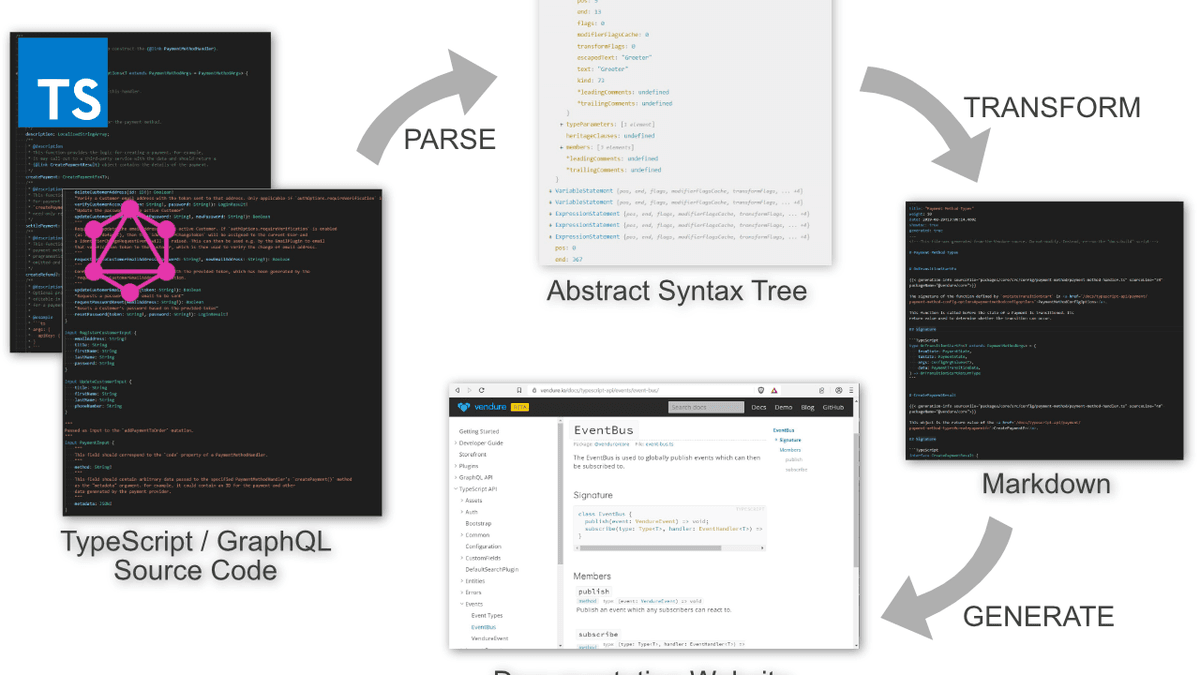
Task: Click the Brave shield icon
Action: 760,390
